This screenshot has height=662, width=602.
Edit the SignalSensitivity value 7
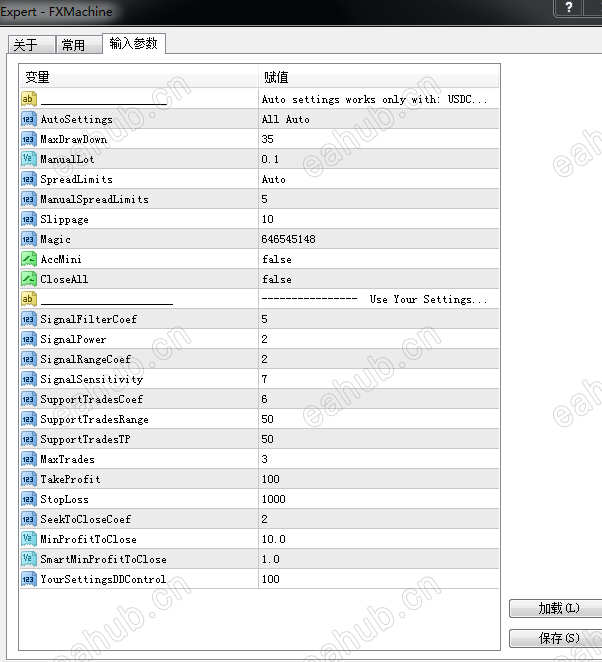(x=378, y=379)
